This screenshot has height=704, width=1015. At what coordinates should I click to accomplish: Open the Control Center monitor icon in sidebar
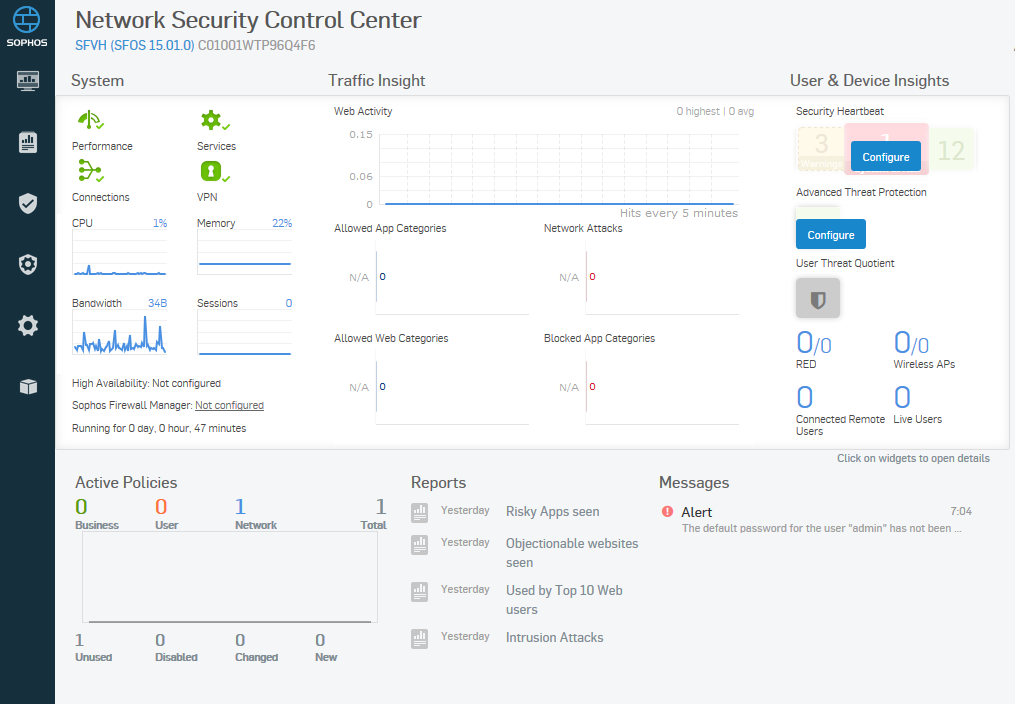[x=28, y=80]
